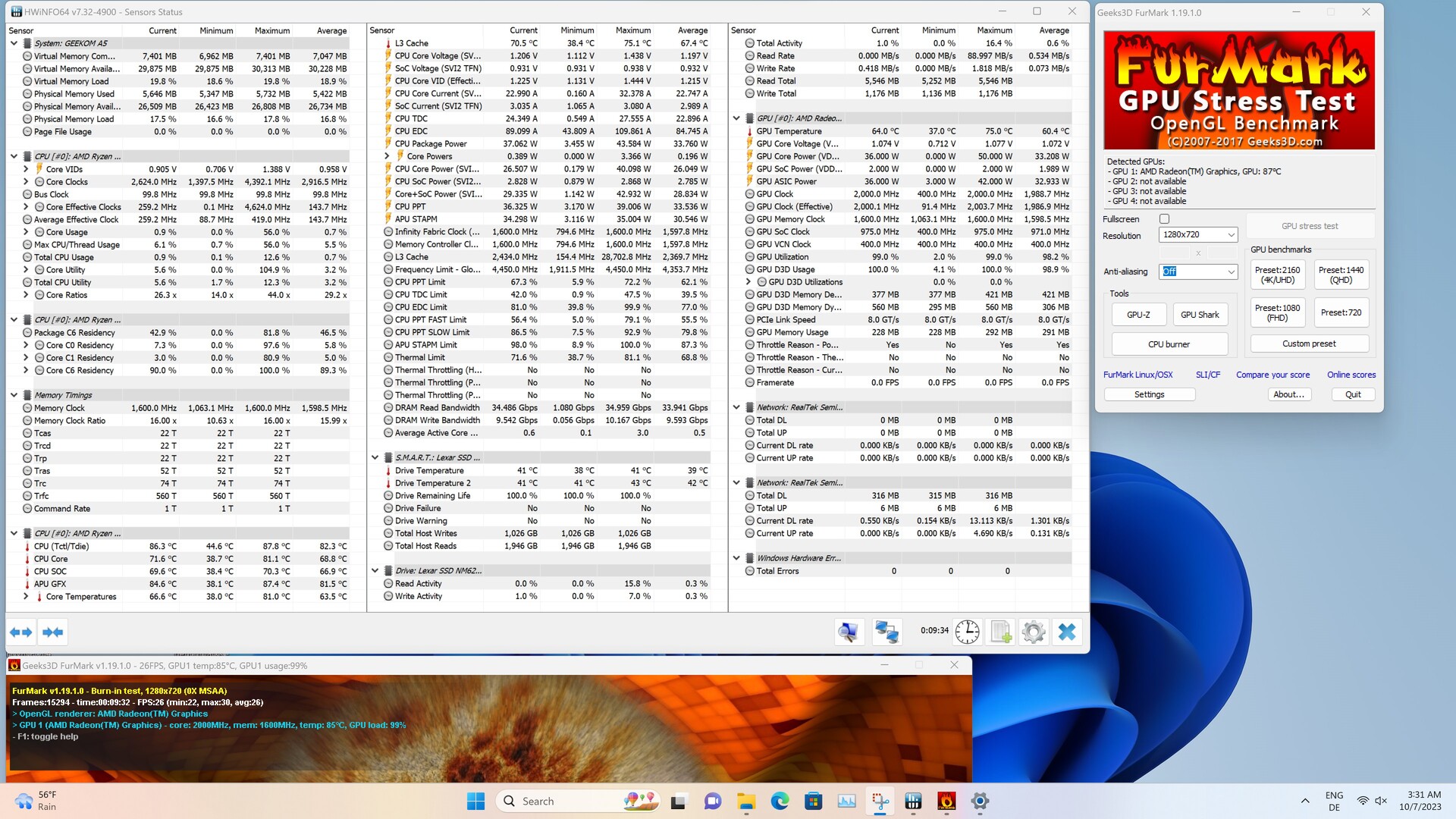The image size is (1456, 819).
Task: Open the Wi-Fi network tray icon
Action: click(1363, 801)
